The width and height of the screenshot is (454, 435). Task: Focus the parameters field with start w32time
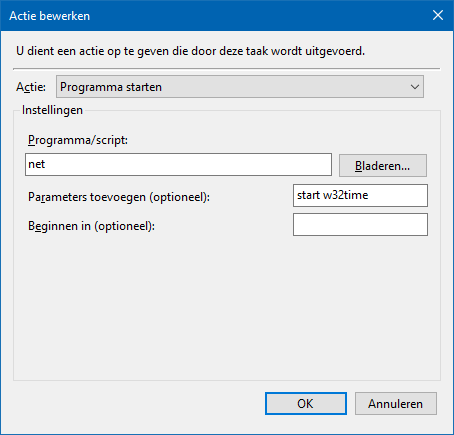pyautogui.click(x=360, y=195)
